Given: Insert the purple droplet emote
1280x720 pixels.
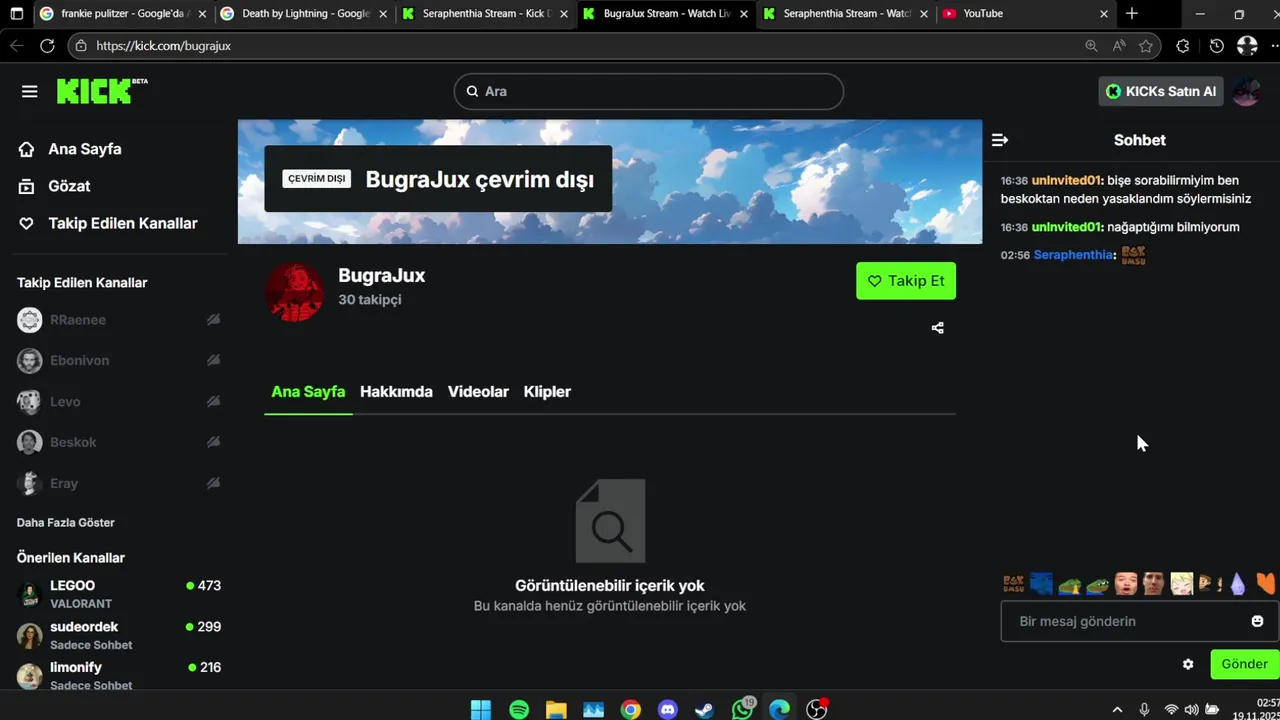Looking at the screenshot, I should (x=1238, y=583).
